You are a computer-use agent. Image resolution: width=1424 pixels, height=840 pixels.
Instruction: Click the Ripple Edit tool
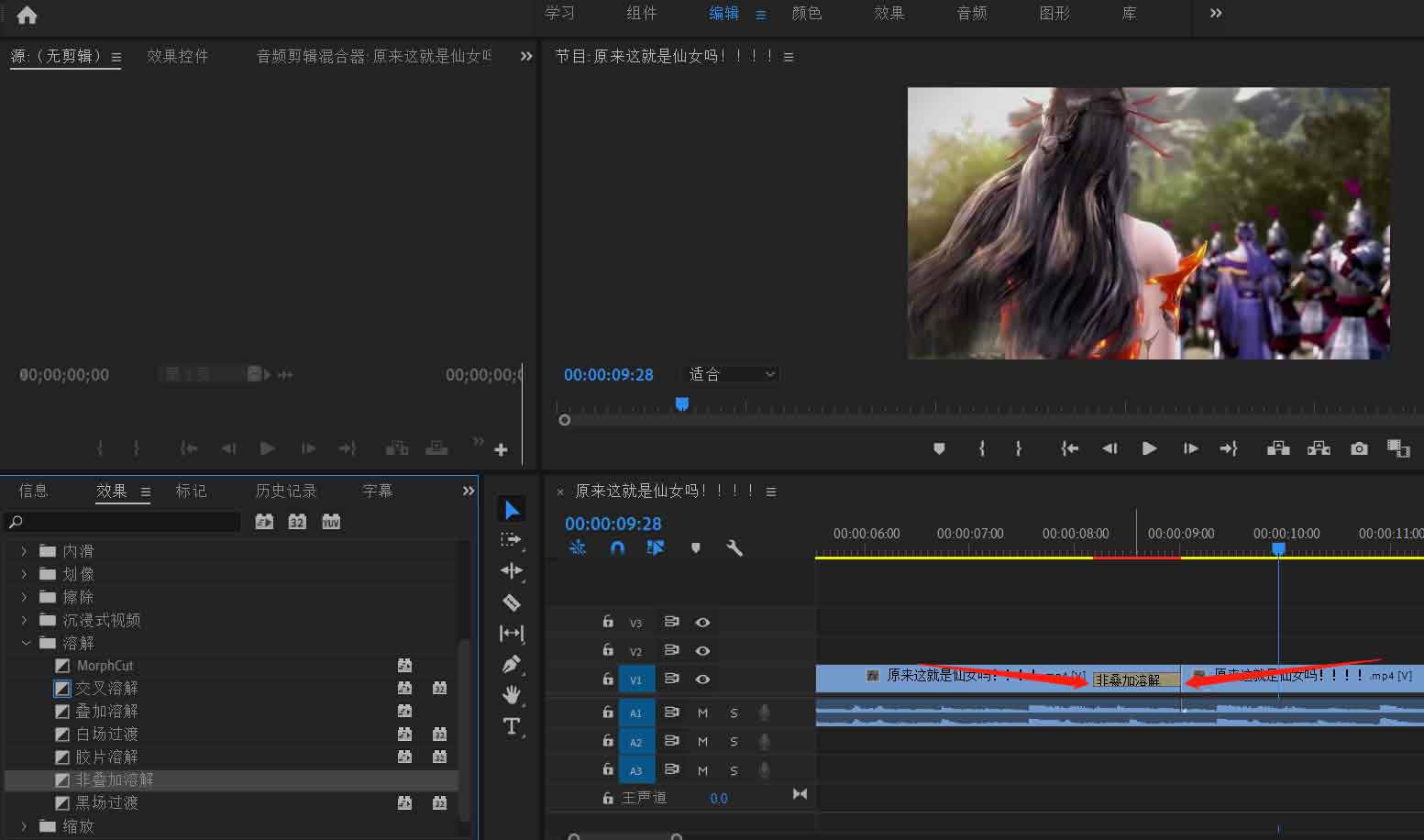coord(512,570)
